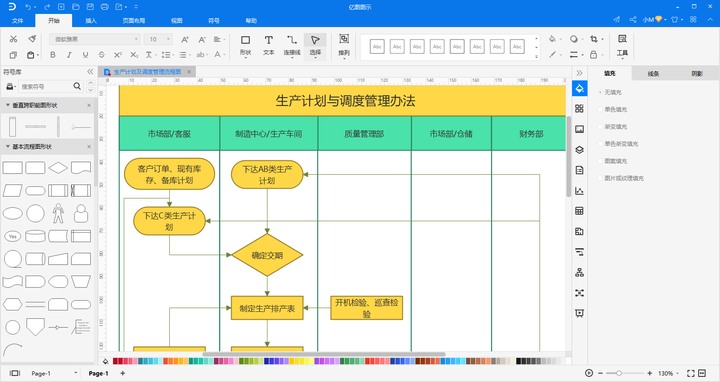Collapse the right panel with double chevron
Image resolution: width=720 pixels, height=382 pixels.
[579, 73]
